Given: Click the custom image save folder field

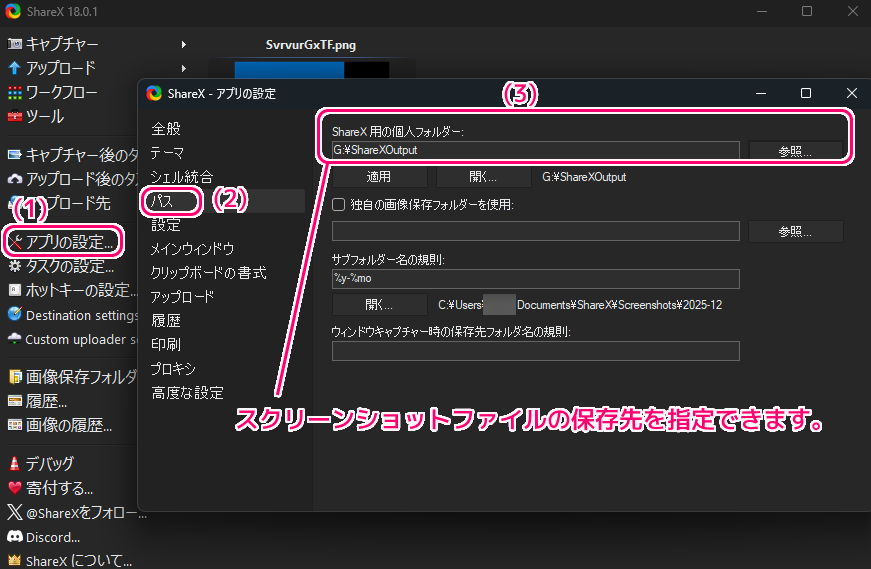Looking at the screenshot, I should [x=535, y=231].
